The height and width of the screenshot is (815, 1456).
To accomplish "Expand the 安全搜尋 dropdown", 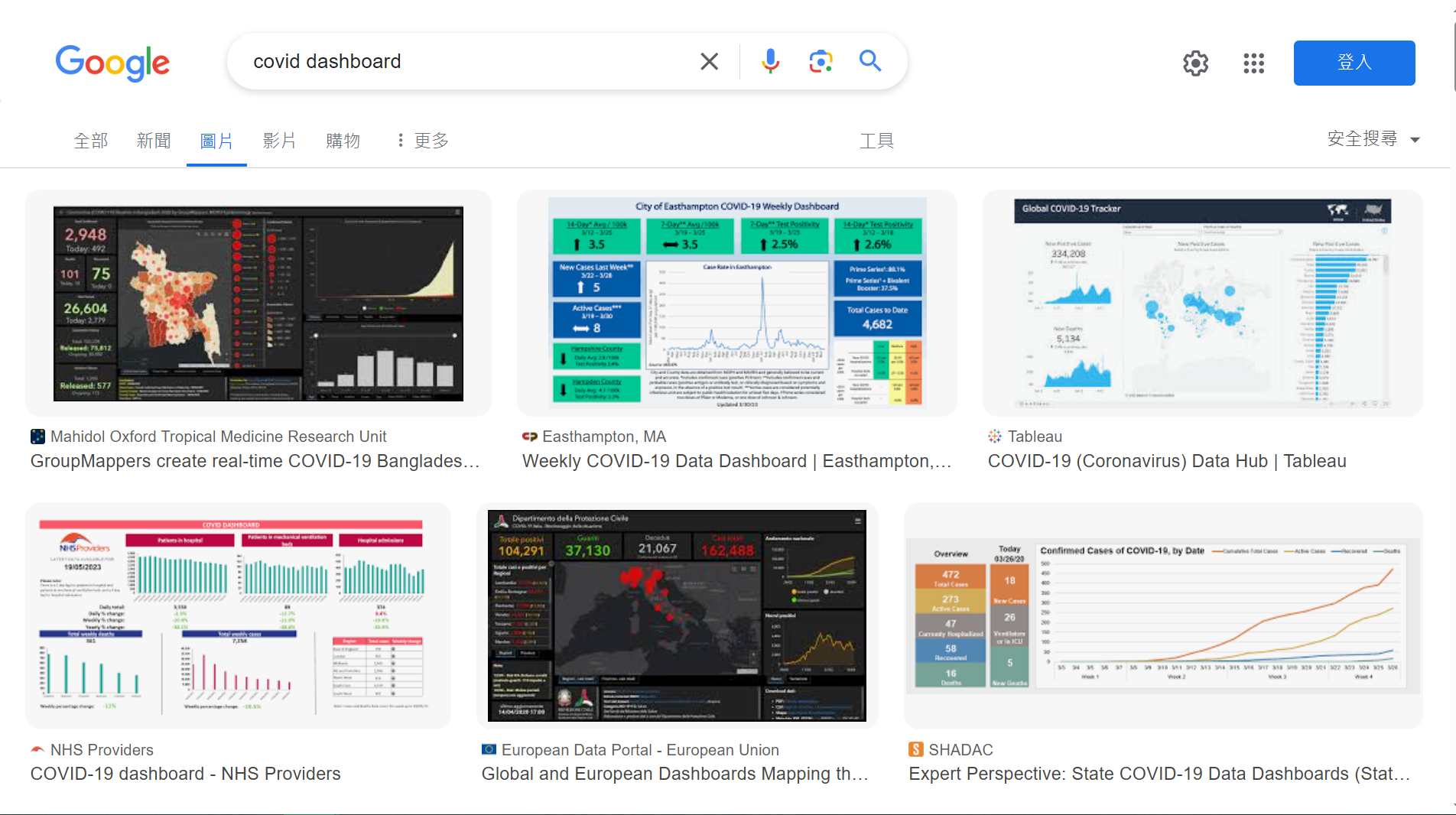I will (x=1373, y=139).
